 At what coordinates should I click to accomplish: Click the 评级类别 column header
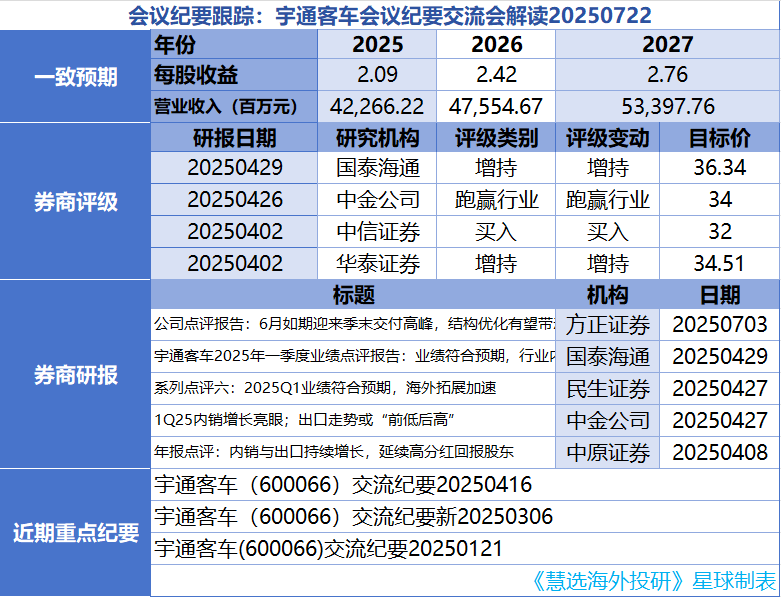[497, 138]
